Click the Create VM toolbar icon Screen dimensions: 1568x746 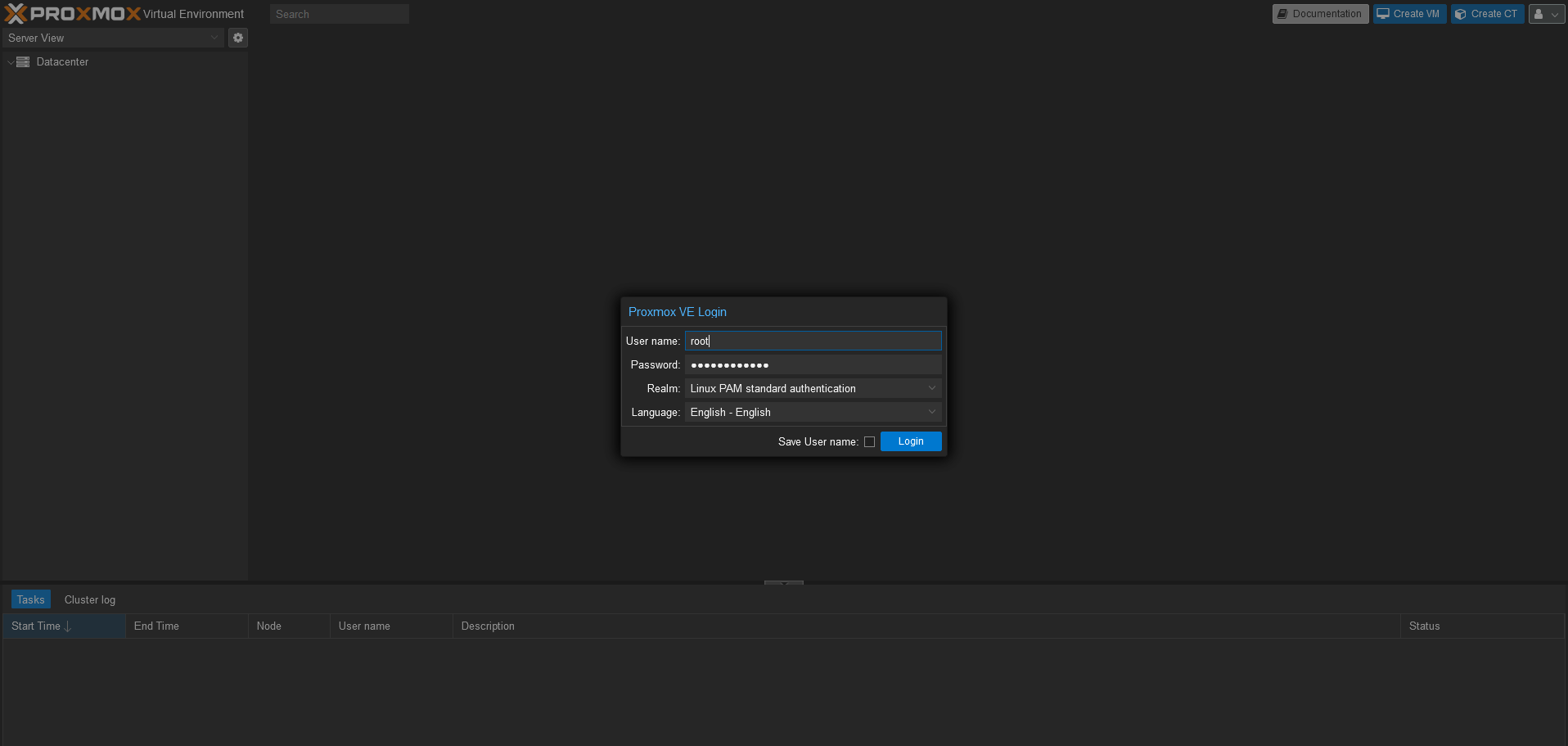[x=1382, y=13]
